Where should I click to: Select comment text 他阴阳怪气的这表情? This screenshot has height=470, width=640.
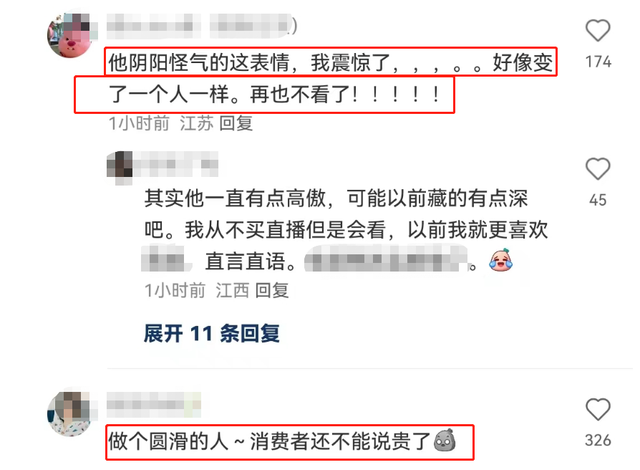(199, 62)
